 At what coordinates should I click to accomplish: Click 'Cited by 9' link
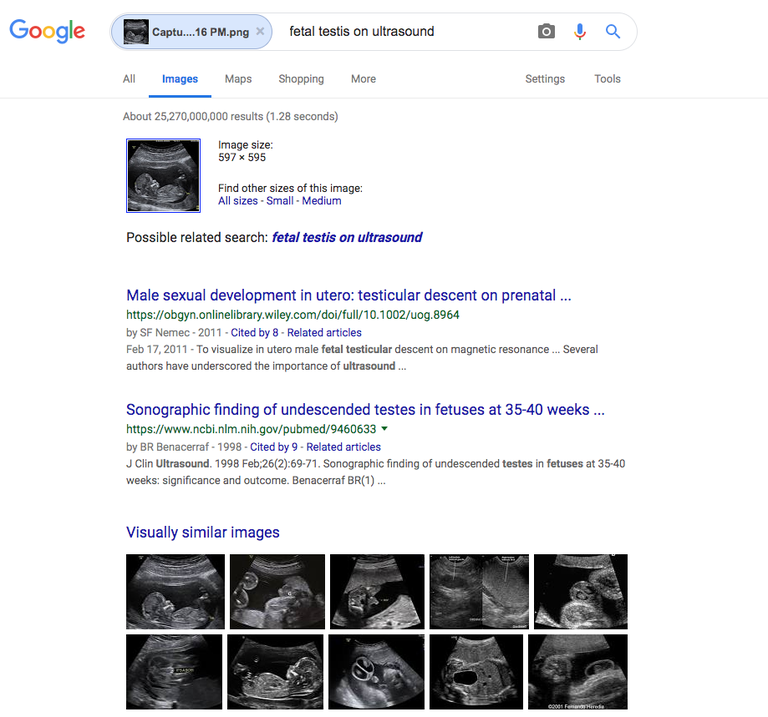click(x=274, y=447)
